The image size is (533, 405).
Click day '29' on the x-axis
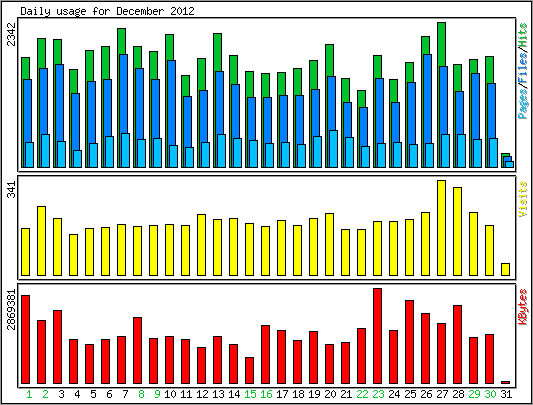pyautogui.click(x=475, y=394)
